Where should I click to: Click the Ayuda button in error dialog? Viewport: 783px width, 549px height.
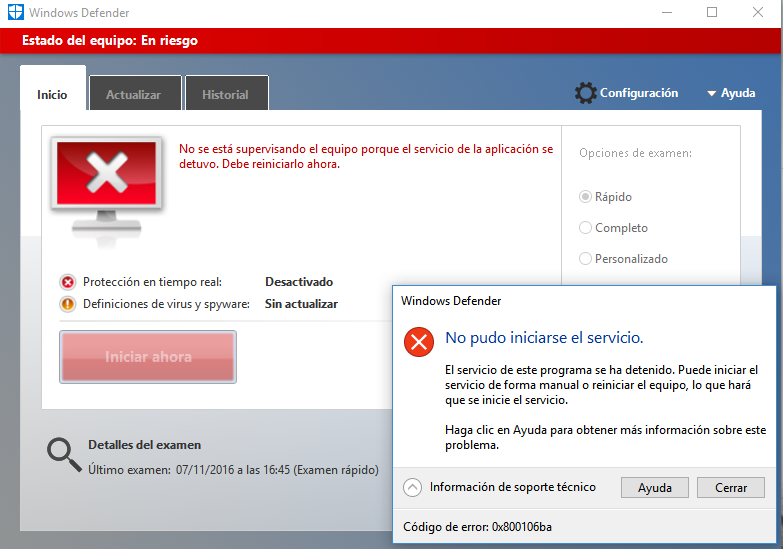click(x=655, y=488)
